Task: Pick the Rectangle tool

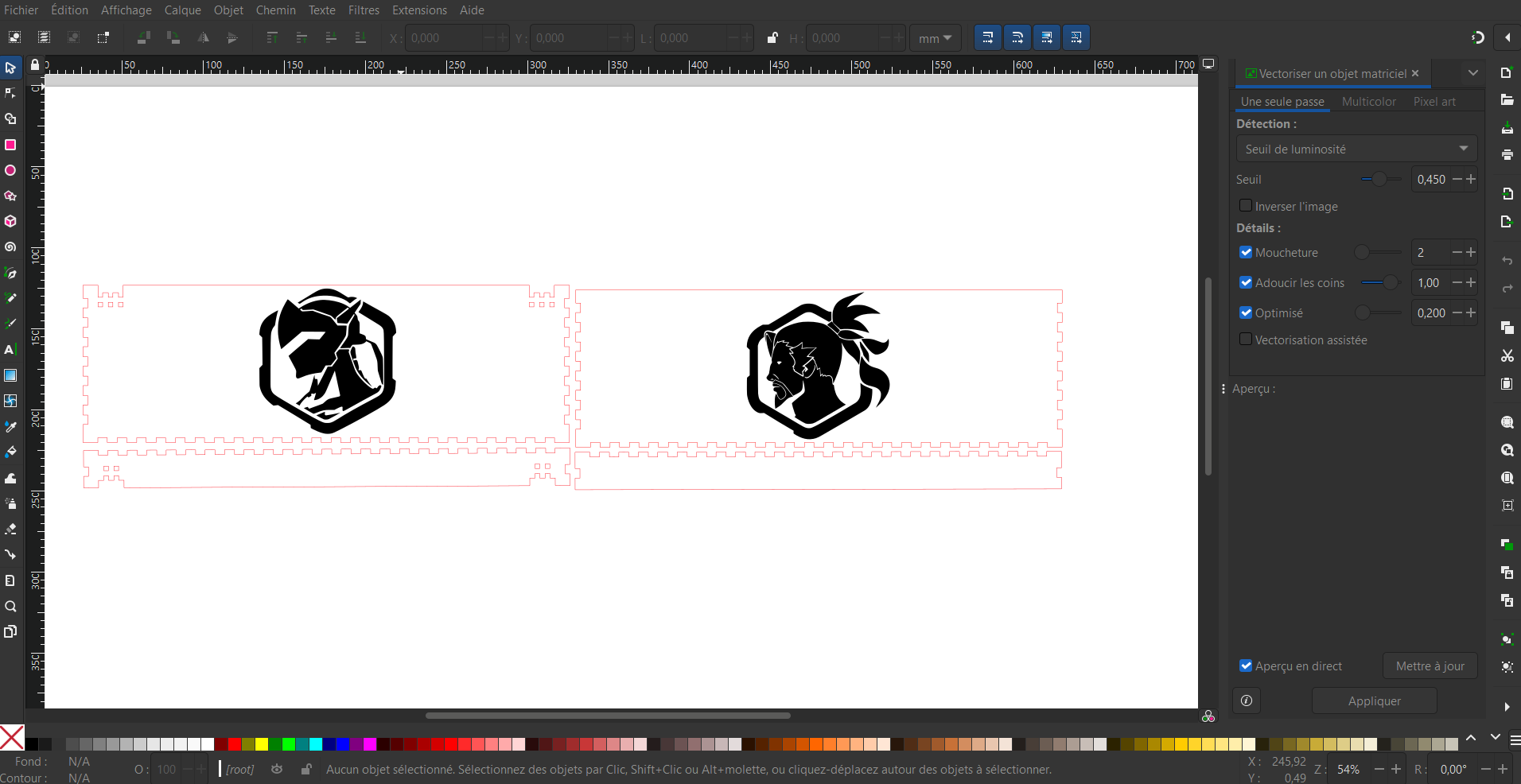Action: tap(10, 145)
